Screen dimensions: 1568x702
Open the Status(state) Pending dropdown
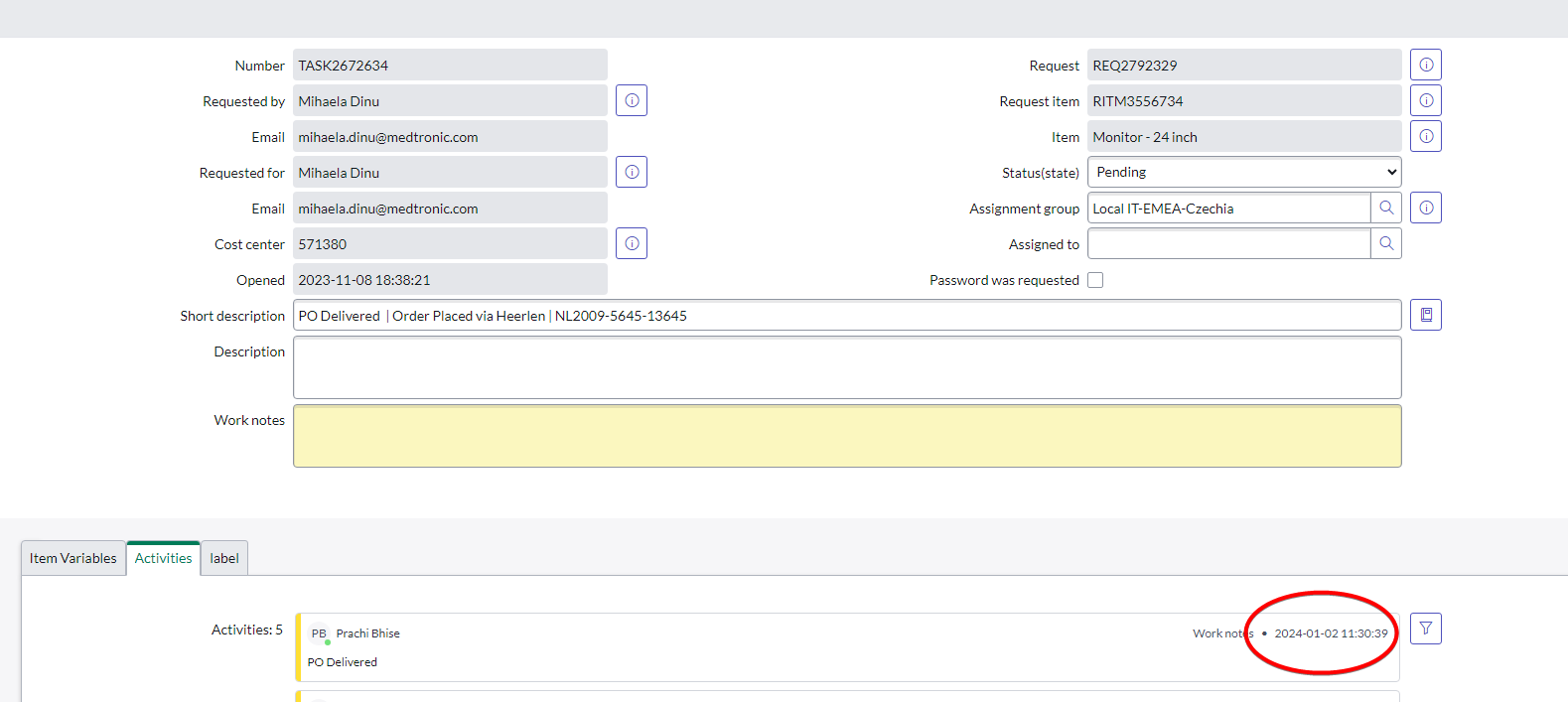tap(1244, 172)
